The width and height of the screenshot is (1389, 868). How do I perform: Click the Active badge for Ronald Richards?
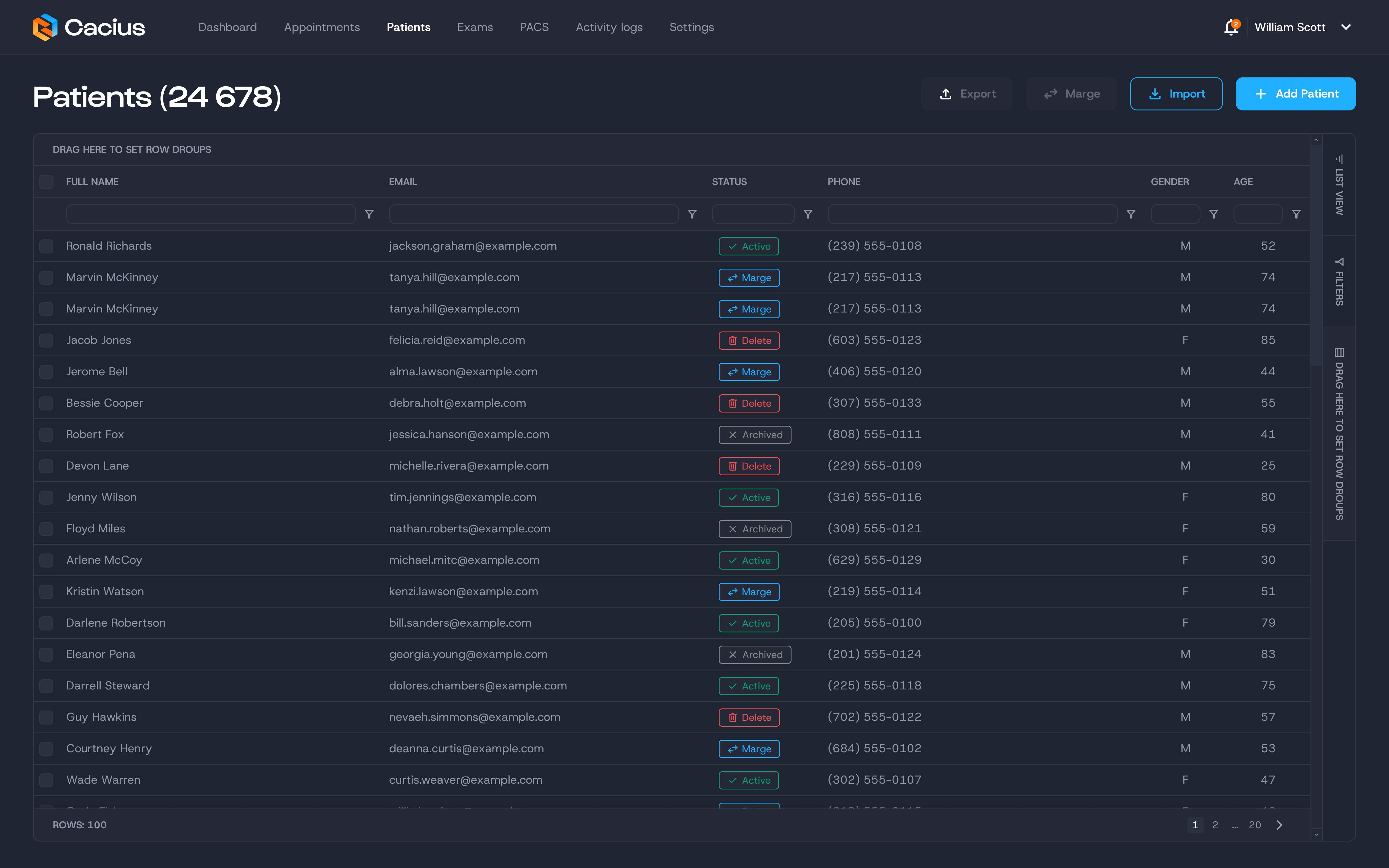tap(749, 246)
